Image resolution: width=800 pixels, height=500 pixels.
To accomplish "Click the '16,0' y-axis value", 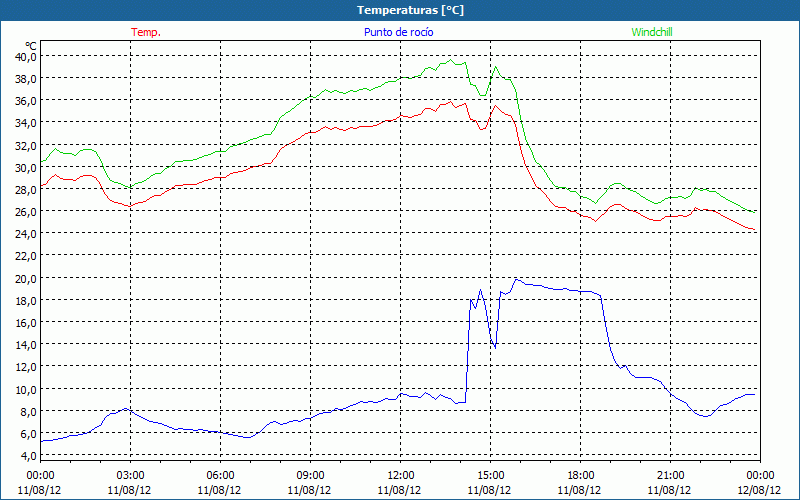I will [x=26, y=322].
